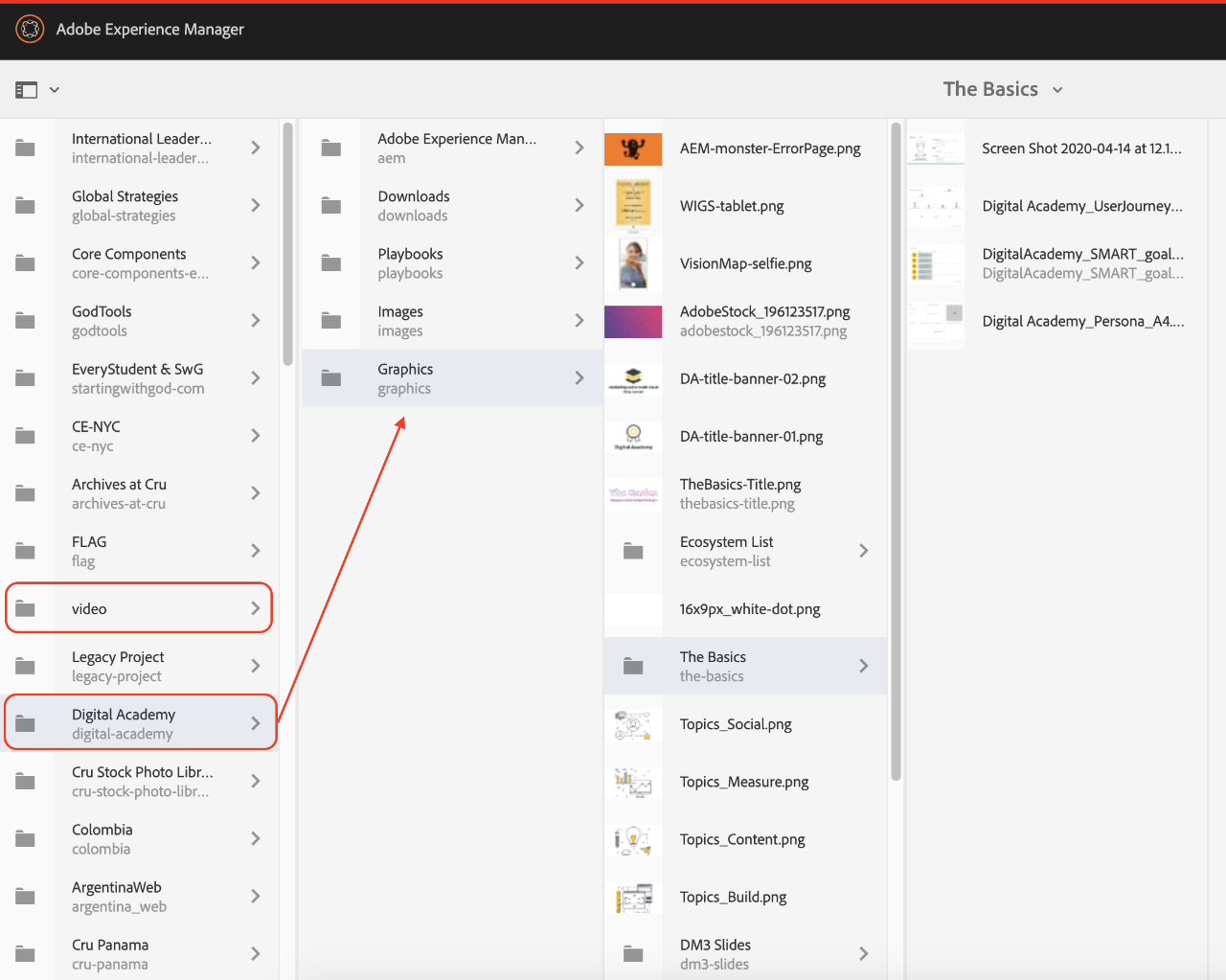This screenshot has height=980, width=1226.
Task: Expand the Graphics folder chevron
Action: click(x=579, y=377)
